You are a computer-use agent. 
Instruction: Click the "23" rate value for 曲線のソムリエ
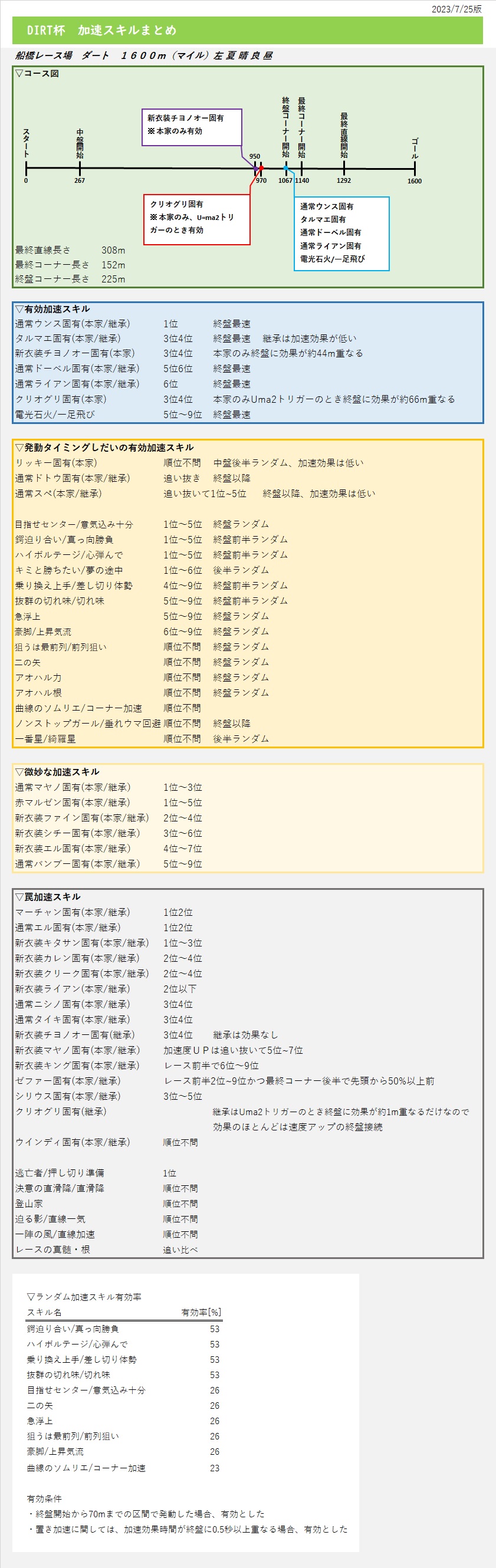(x=215, y=1468)
